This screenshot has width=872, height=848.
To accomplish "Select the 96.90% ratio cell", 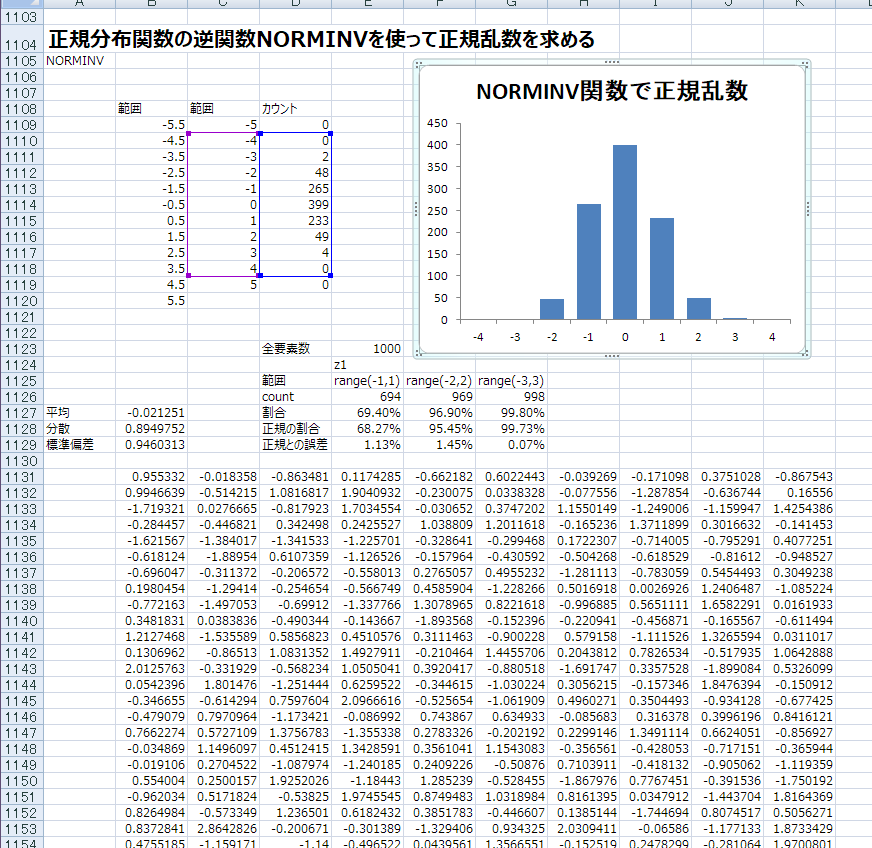I will tap(439, 413).
